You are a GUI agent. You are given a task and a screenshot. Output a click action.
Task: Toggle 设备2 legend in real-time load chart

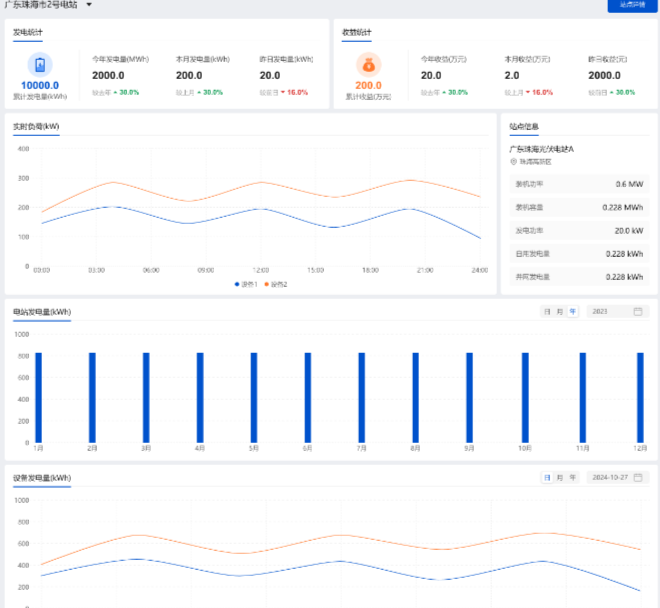[275, 284]
